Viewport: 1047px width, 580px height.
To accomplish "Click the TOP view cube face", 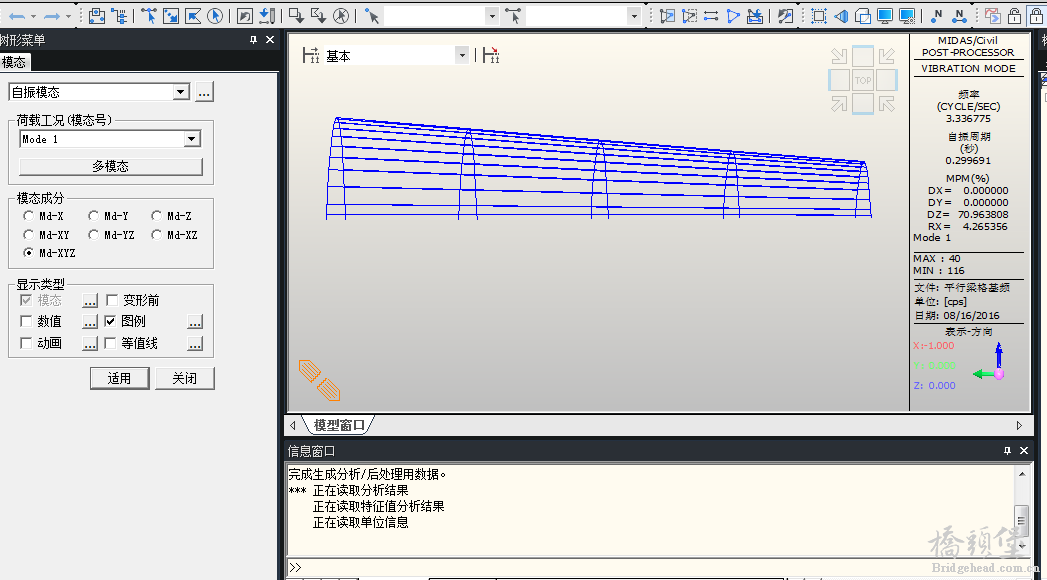I will click(x=863, y=80).
